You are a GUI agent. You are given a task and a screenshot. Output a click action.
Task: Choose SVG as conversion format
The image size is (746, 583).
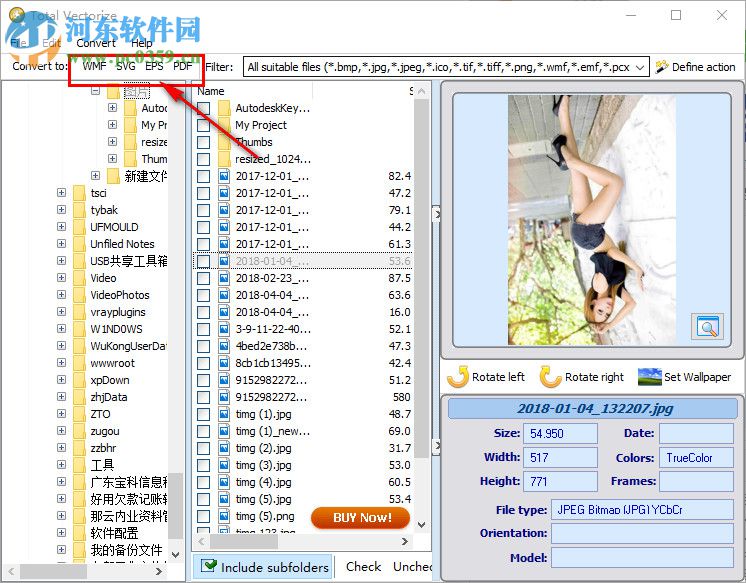126,66
